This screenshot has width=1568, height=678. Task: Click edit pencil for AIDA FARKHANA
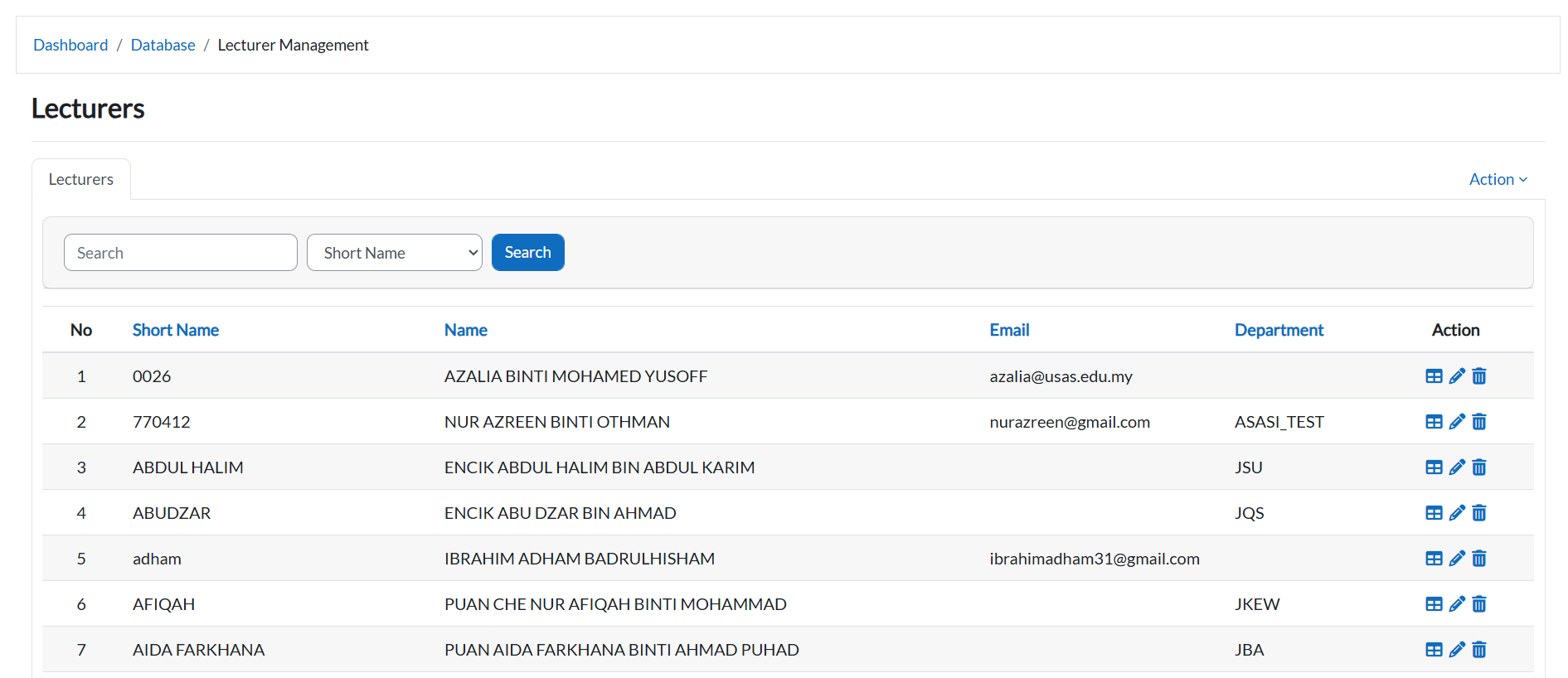pos(1457,650)
